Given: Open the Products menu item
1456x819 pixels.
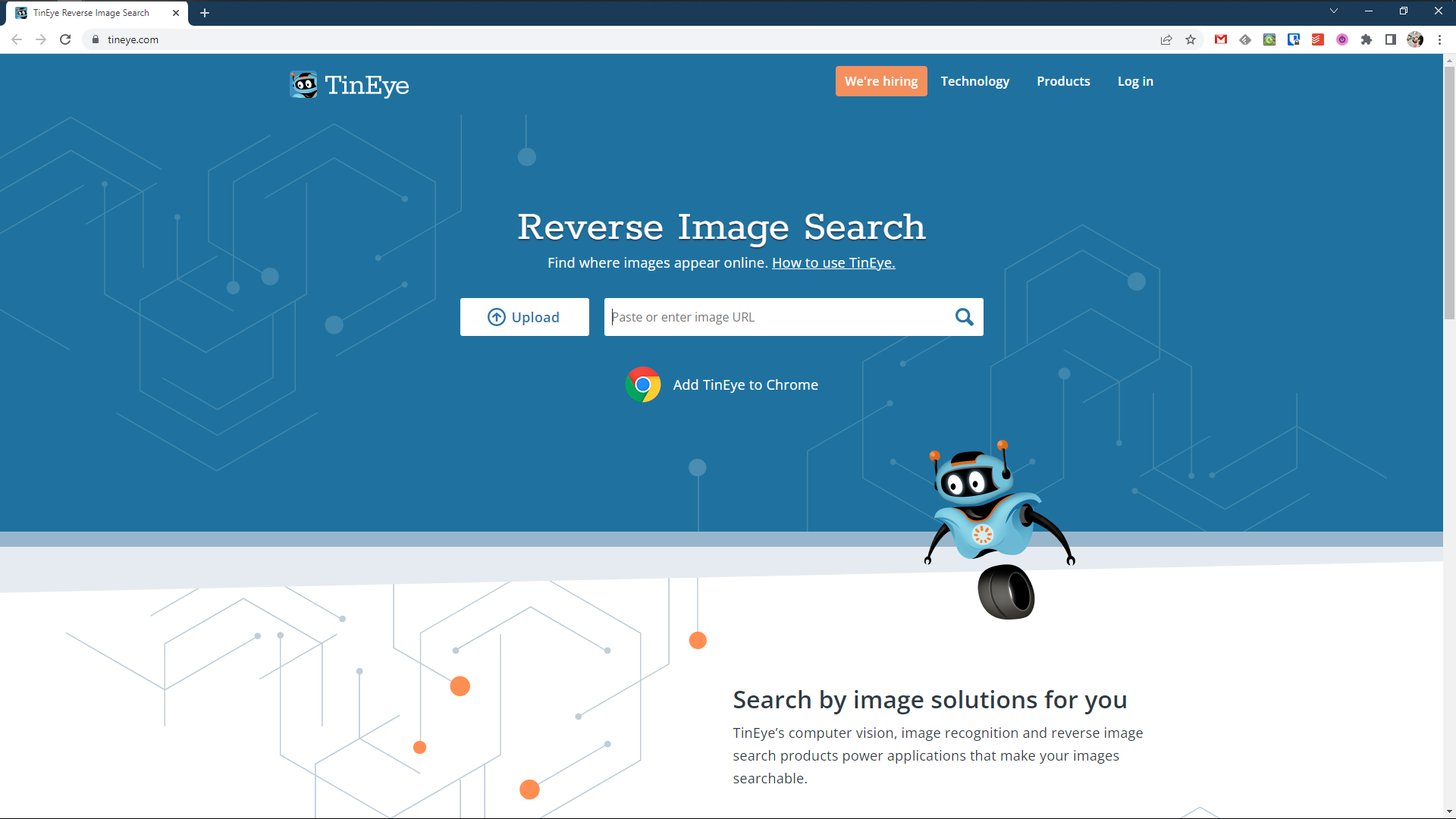Looking at the screenshot, I should (x=1063, y=81).
